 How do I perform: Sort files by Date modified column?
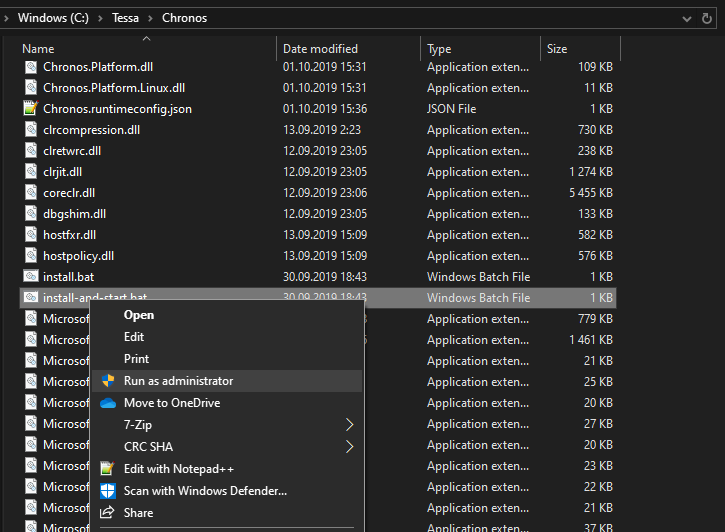[x=322, y=49]
